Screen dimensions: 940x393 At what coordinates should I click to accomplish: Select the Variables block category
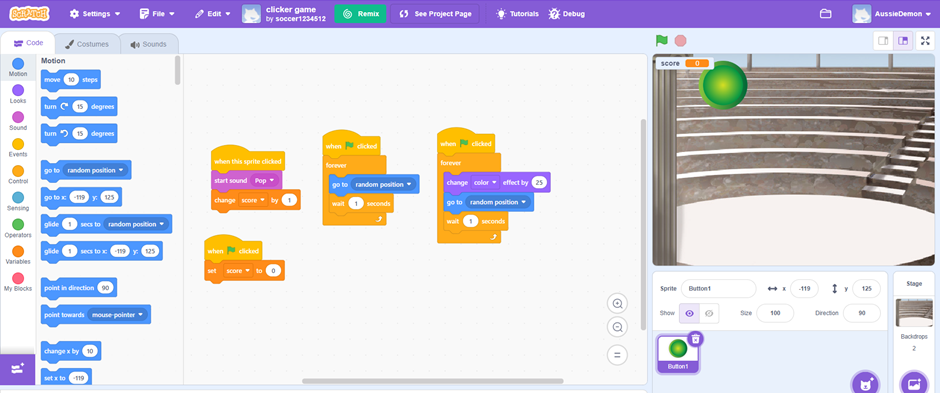pyautogui.click(x=18, y=255)
